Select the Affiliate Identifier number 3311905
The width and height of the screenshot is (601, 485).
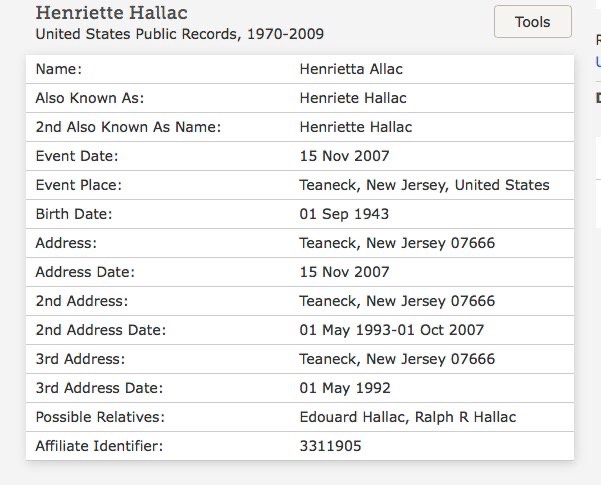point(330,446)
